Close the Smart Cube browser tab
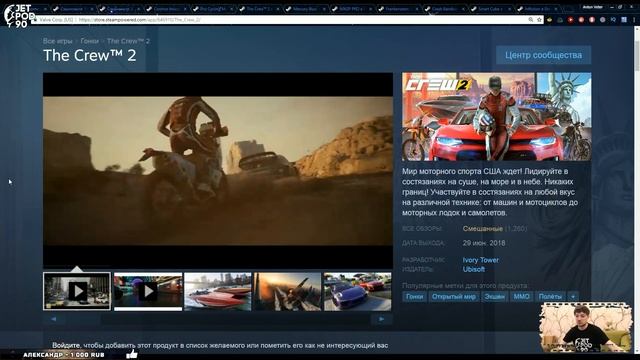This screenshot has height=360, width=640. 509,9
